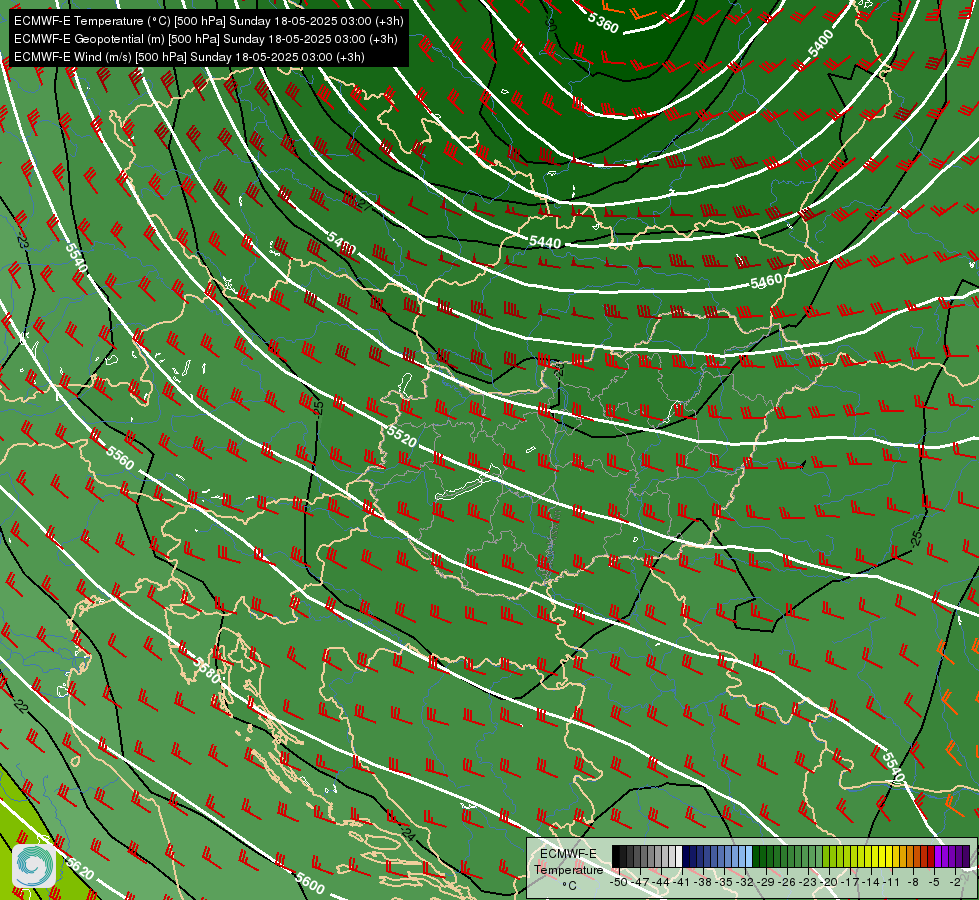The height and width of the screenshot is (900, 979).
Task: Click the -17 value on temperature legend
Action: point(851,882)
